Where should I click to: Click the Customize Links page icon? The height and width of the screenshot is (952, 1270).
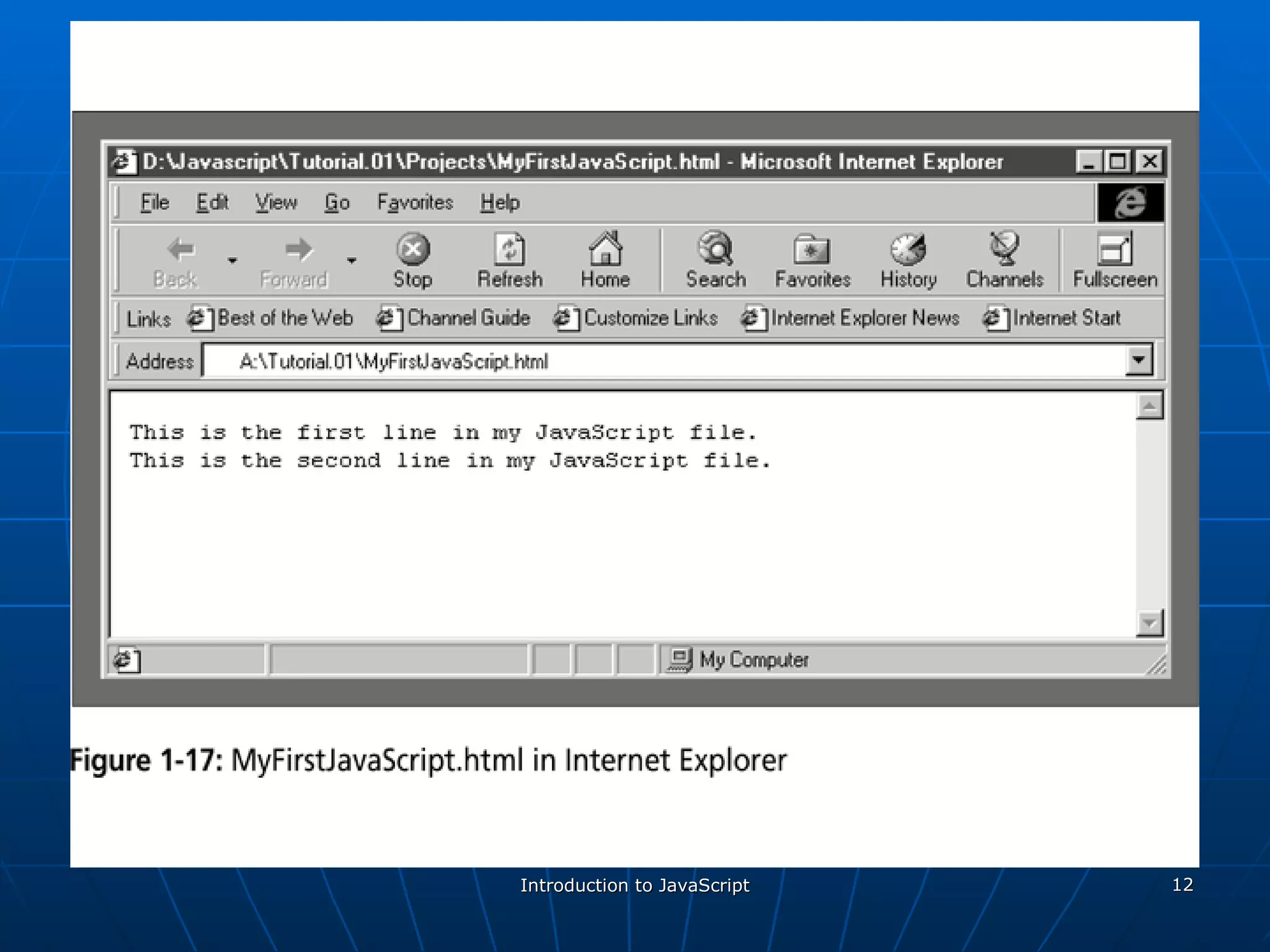567,319
